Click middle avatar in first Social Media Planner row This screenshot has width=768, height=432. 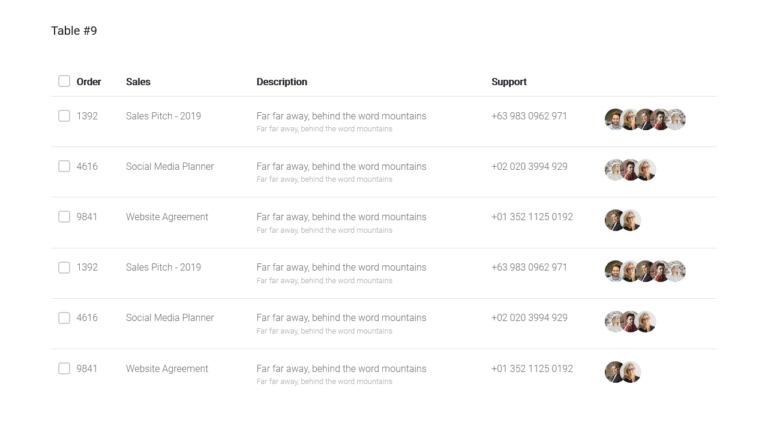[x=630, y=170]
